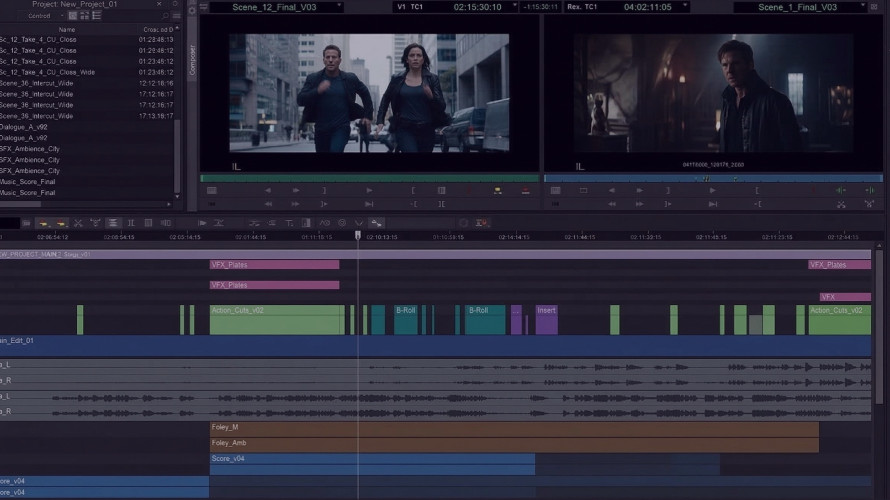
Task: Click Mark Clip icon under source monitor
Action: click(442, 191)
